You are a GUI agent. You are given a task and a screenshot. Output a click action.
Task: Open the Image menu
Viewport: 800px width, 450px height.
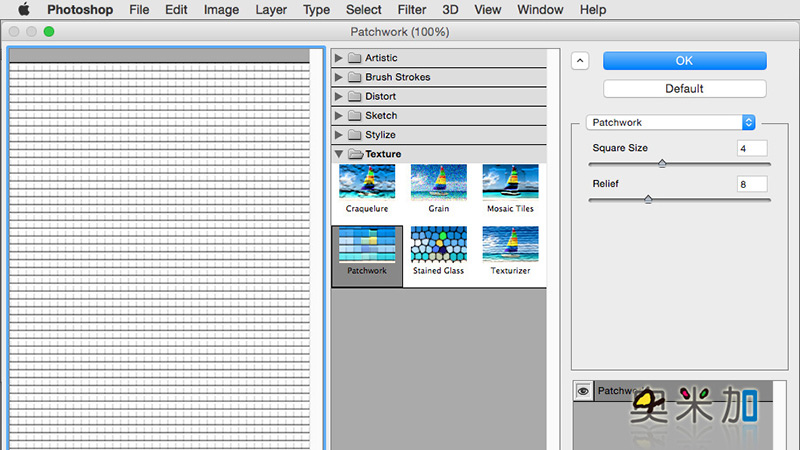221,10
